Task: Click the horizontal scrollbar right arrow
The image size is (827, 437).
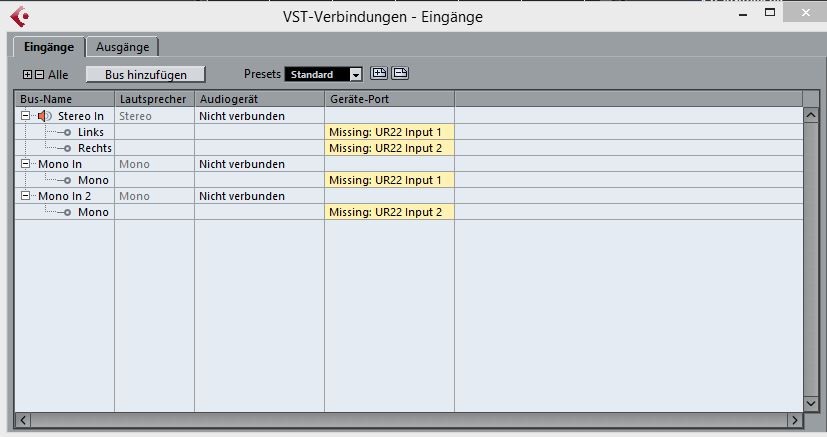Action: click(795, 420)
